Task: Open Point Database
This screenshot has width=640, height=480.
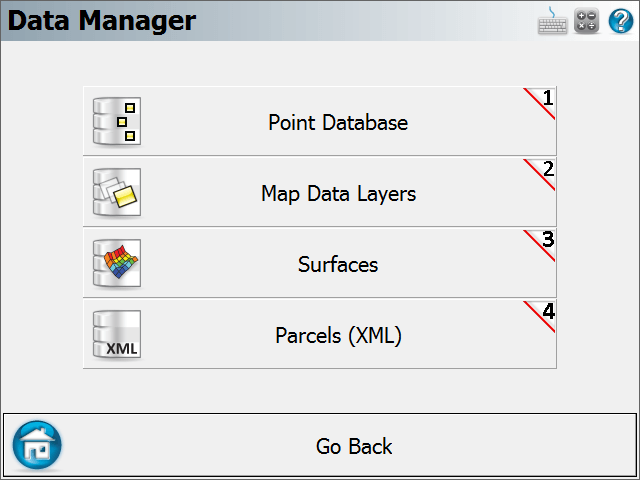Action: coord(320,121)
